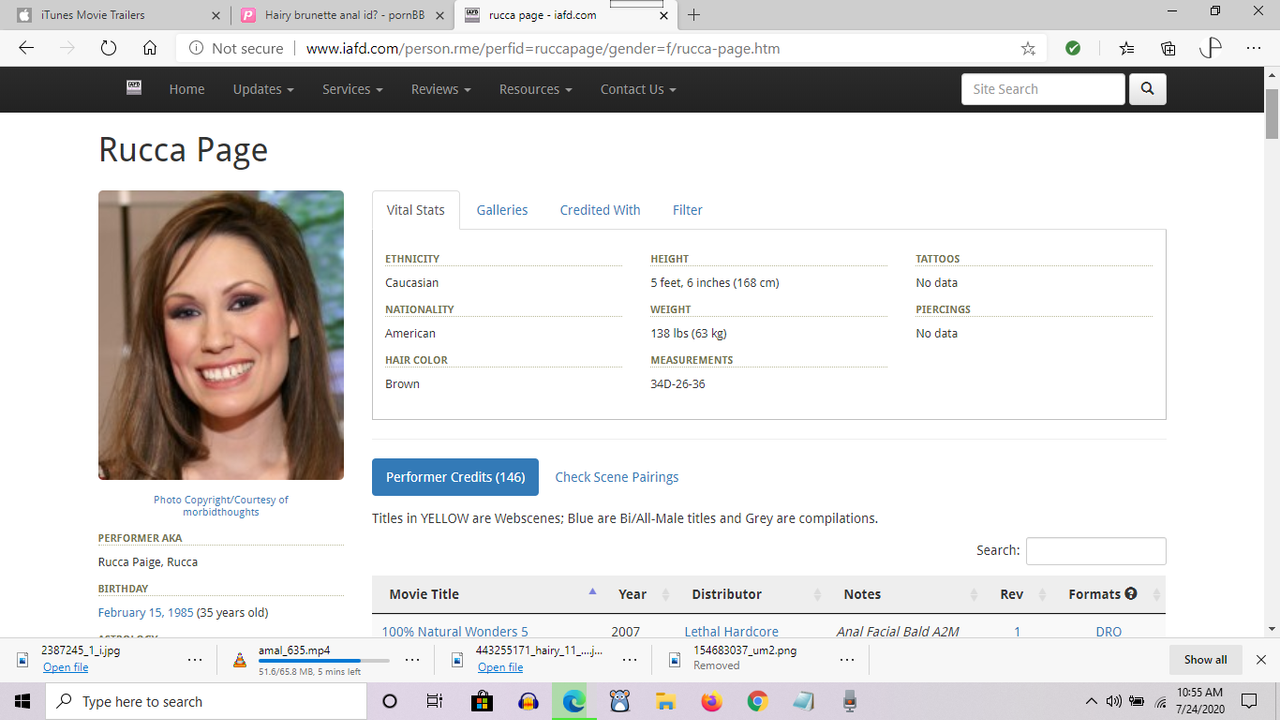Viewport: 1280px width, 720px height.
Task: Open the Check Scene Pairings link
Action: tap(617, 477)
